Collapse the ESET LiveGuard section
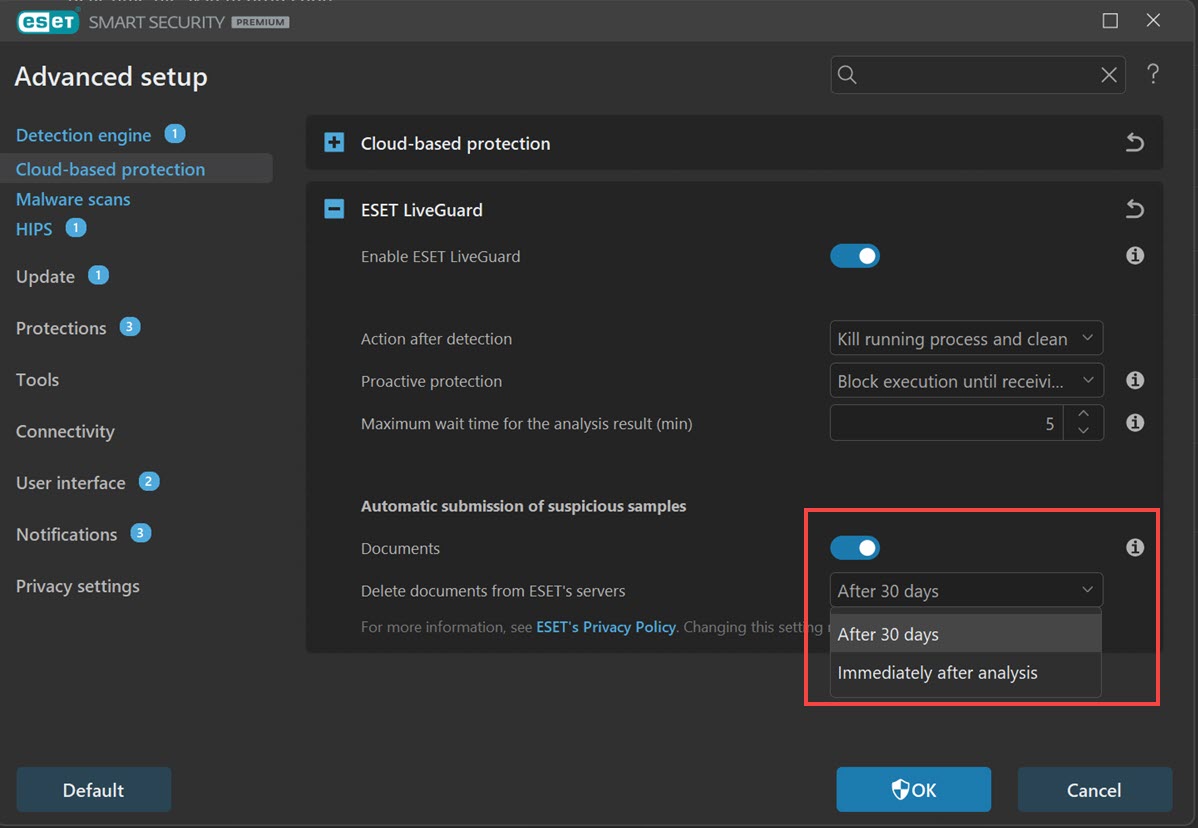1198x828 pixels. point(334,209)
